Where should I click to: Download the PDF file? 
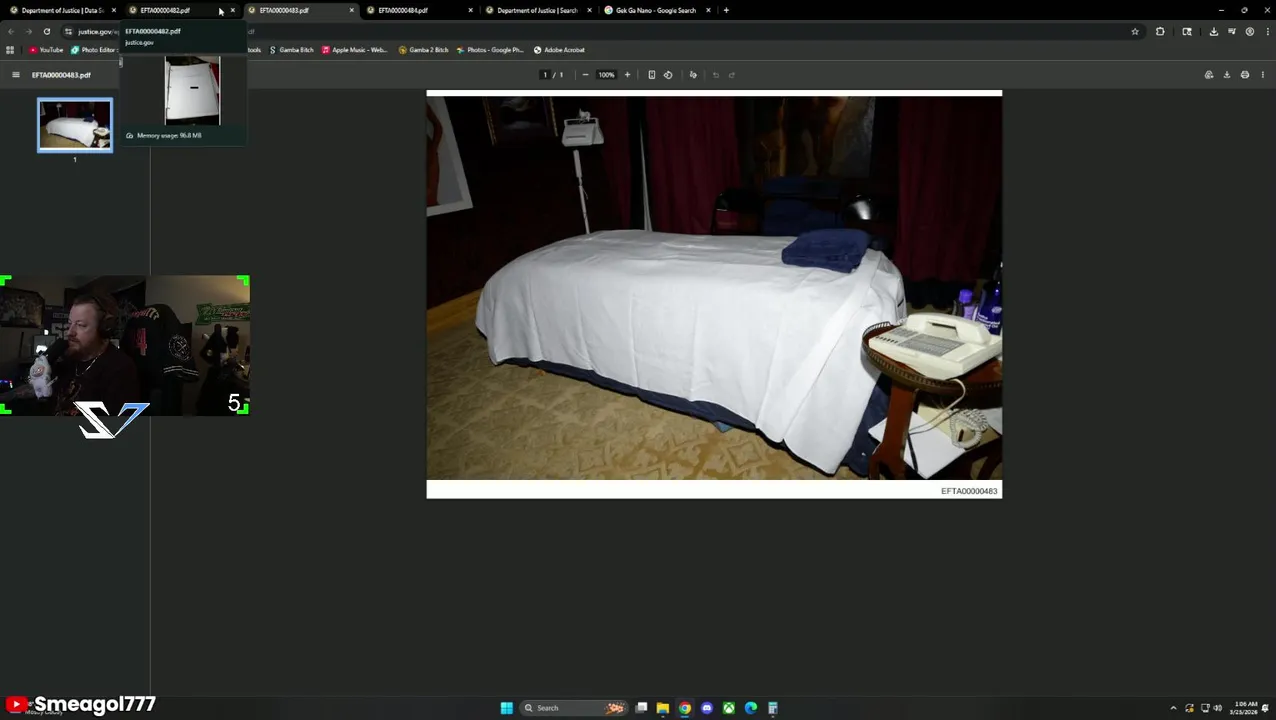(x=1227, y=75)
